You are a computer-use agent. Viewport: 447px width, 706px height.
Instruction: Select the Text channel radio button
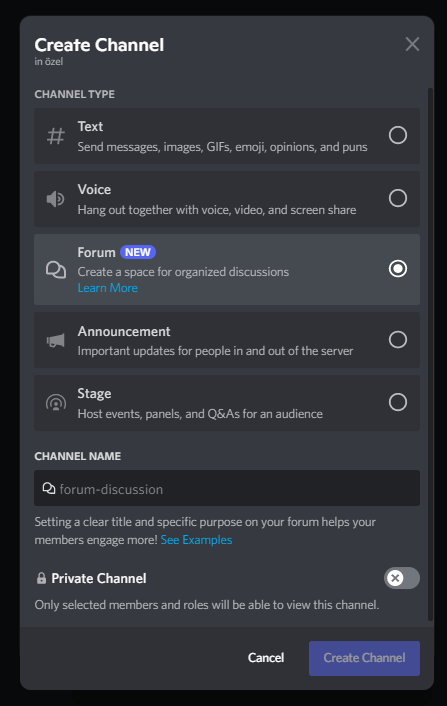398,135
